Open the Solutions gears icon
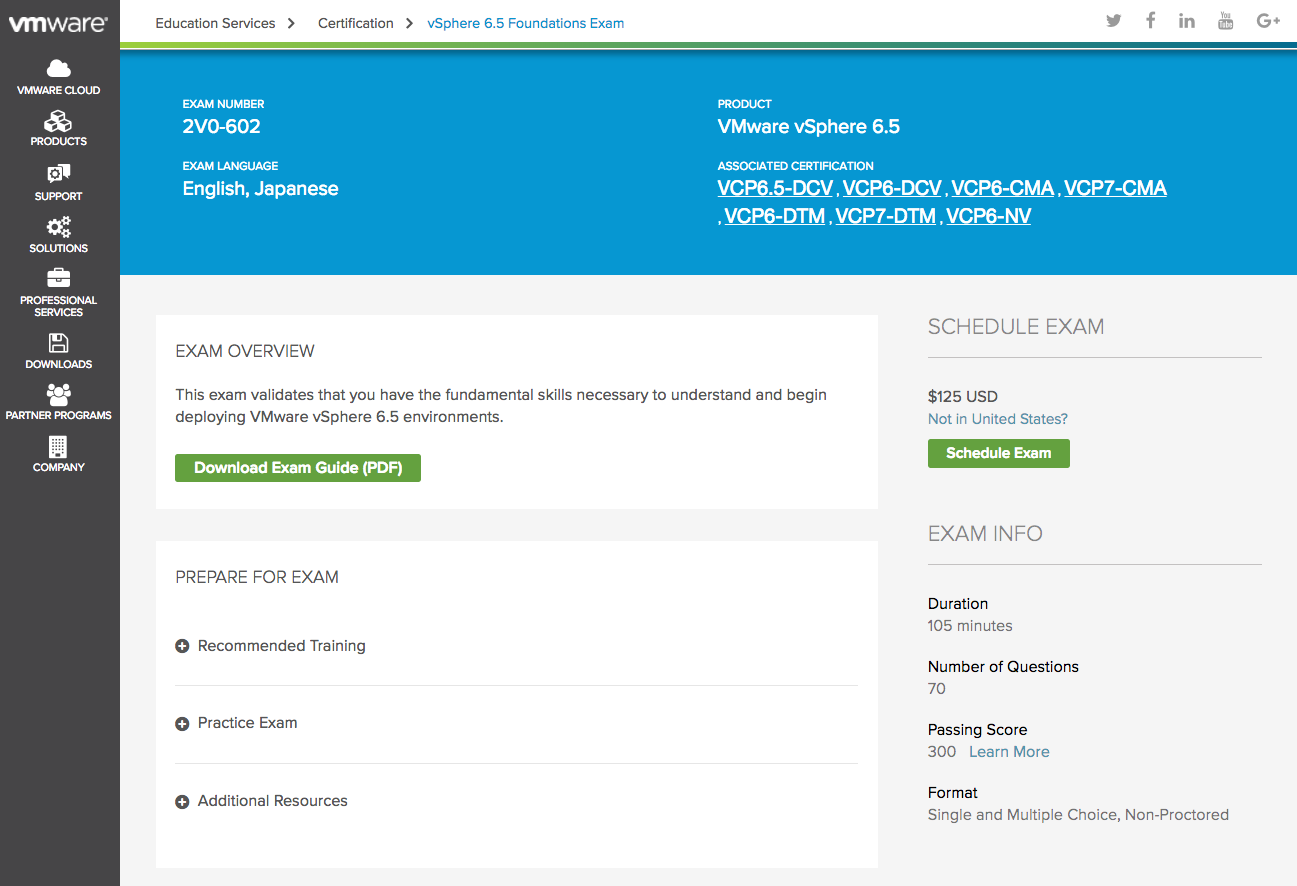This screenshot has height=886, width=1297. (59, 227)
